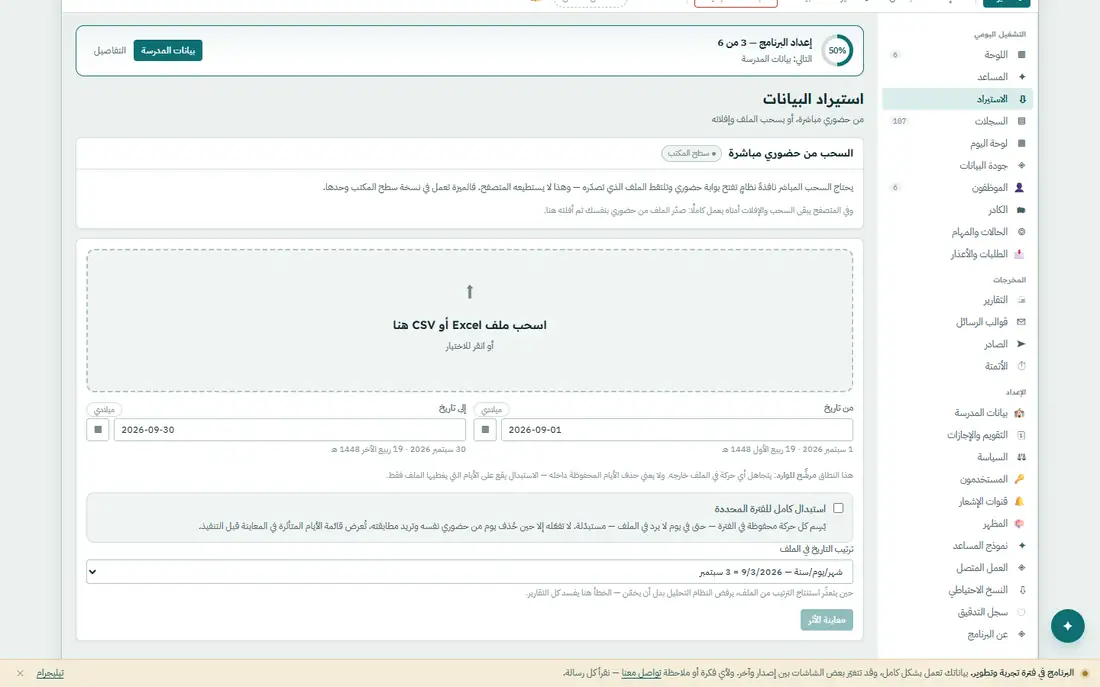Open التقارير menu item
The height and width of the screenshot is (687, 1100).
[x=957, y=300]
